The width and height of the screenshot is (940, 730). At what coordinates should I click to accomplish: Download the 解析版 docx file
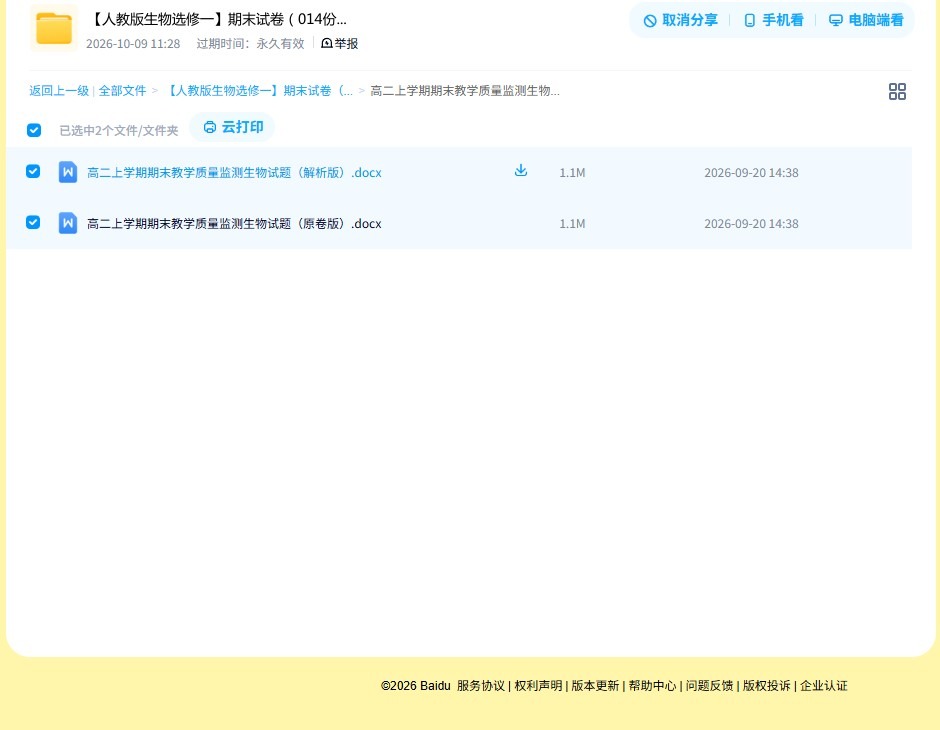521,171
